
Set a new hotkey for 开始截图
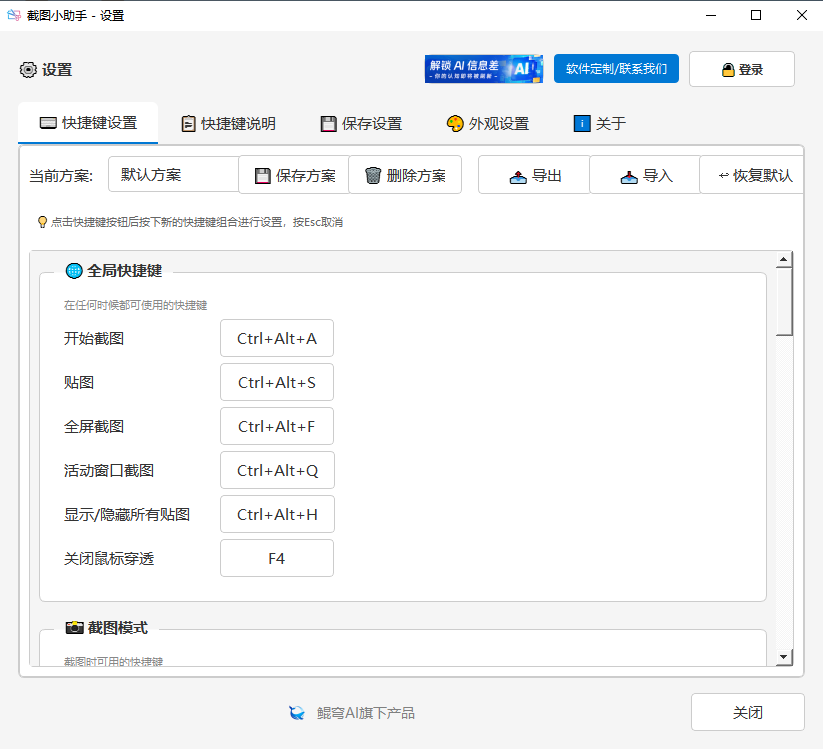(x=276, y=338)
